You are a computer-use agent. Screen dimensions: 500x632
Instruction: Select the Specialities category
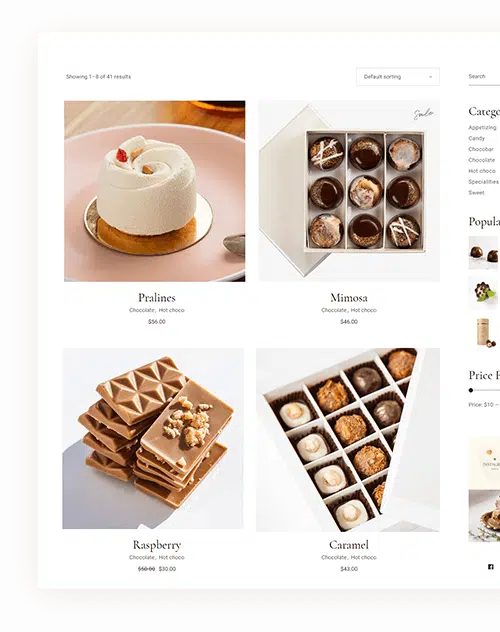tap(483, 182)
